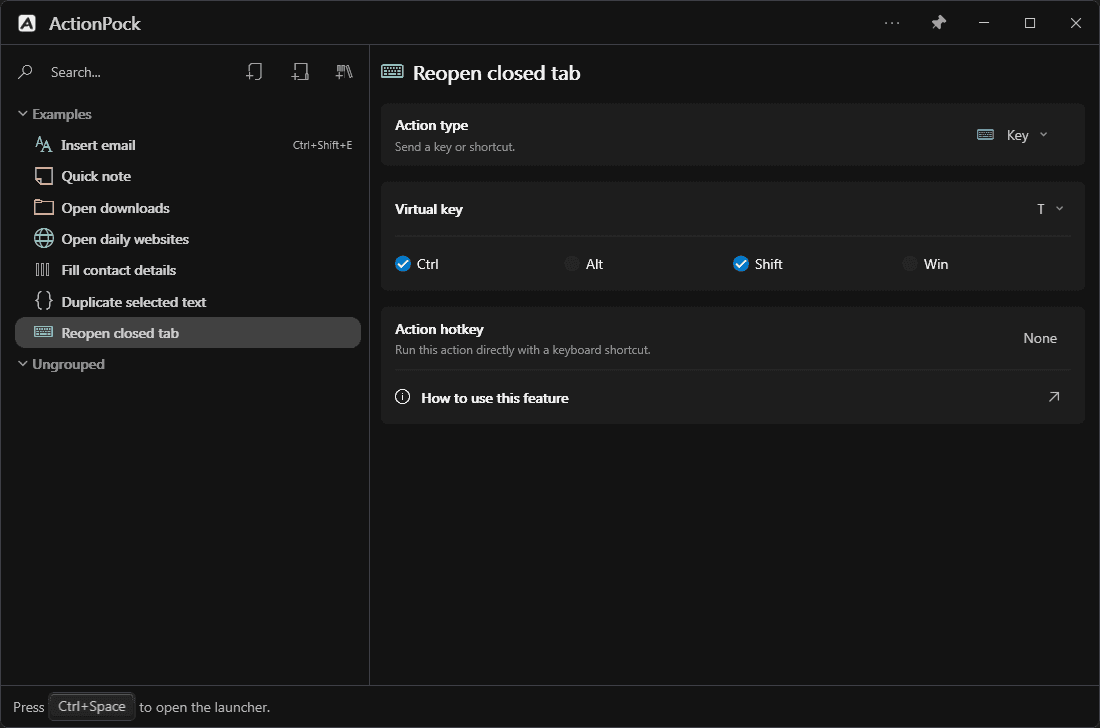Click keyboard icon in Reopen closed tab row
Viewport: 1100px width, 728px height.
(x=43, y=332)
